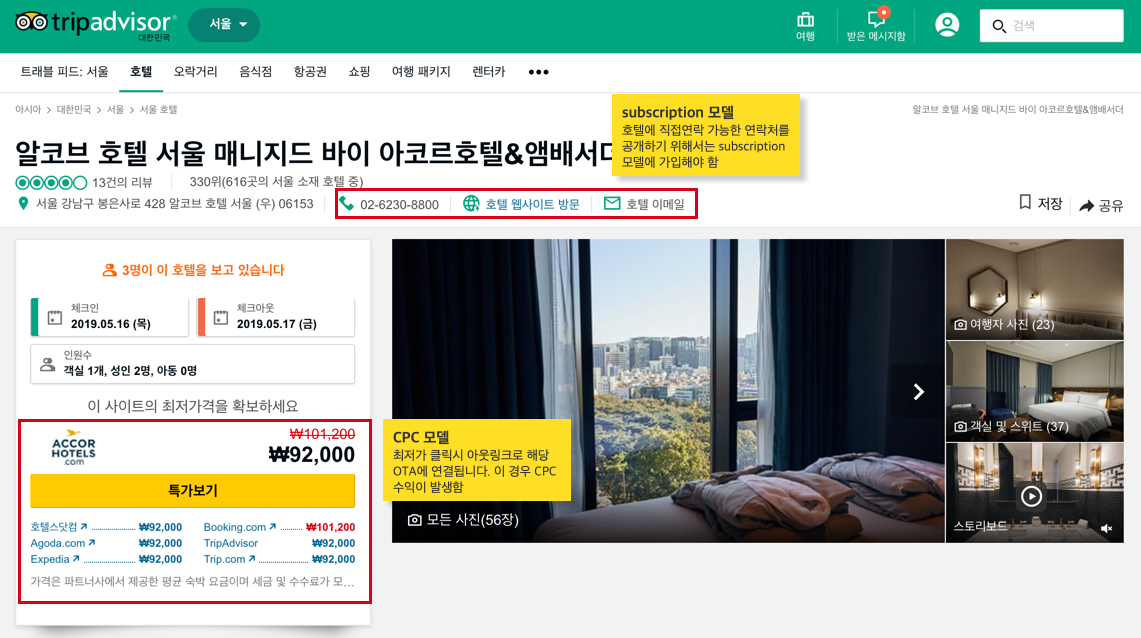Open the user profile icon
Viewport: 1141px width, 638px height.
(x=947, y=25)
